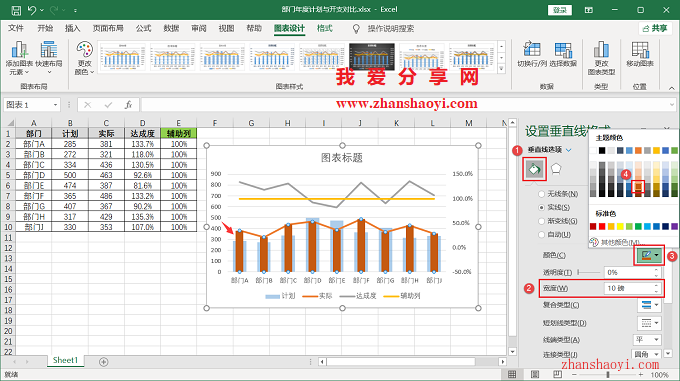Click the Undo arrow icon
Viewport: 680px width, 381px height.
click(32, 10)
